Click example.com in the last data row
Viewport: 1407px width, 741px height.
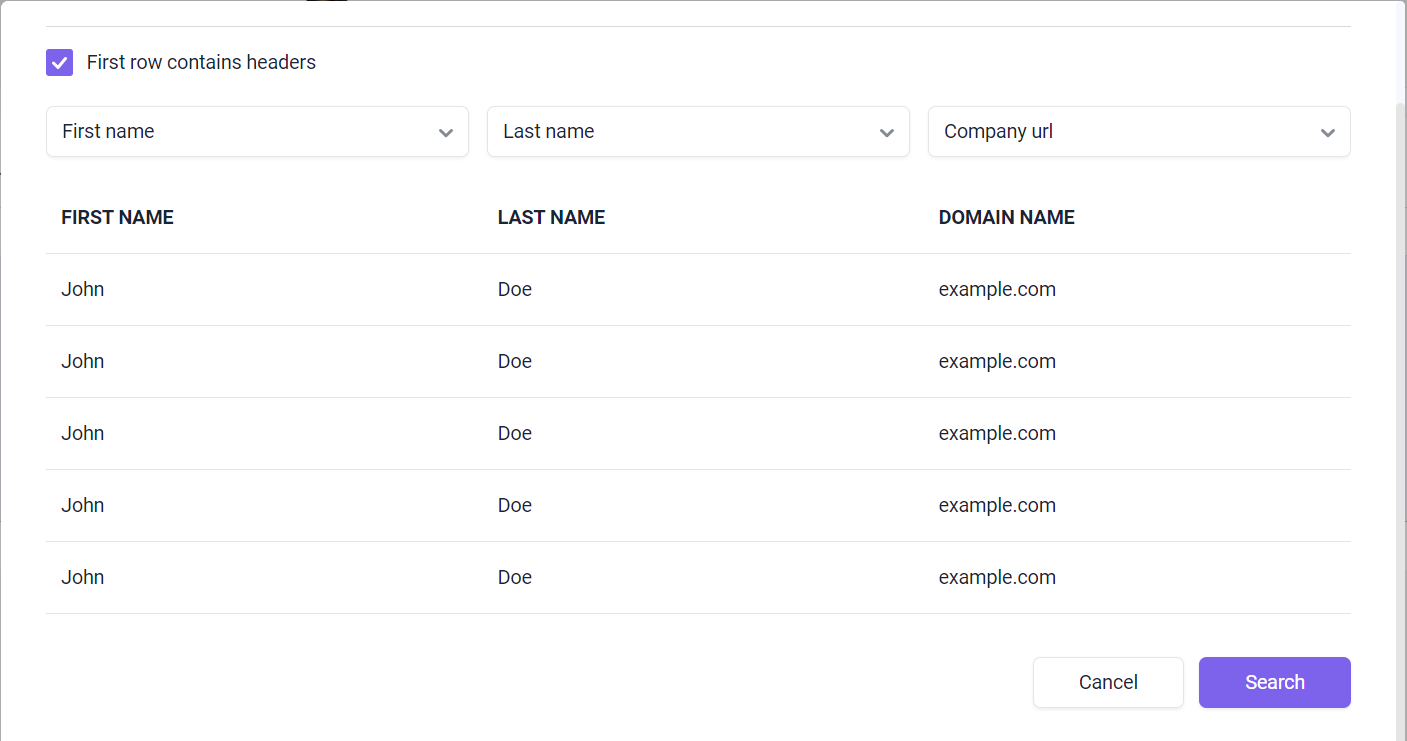997,577
